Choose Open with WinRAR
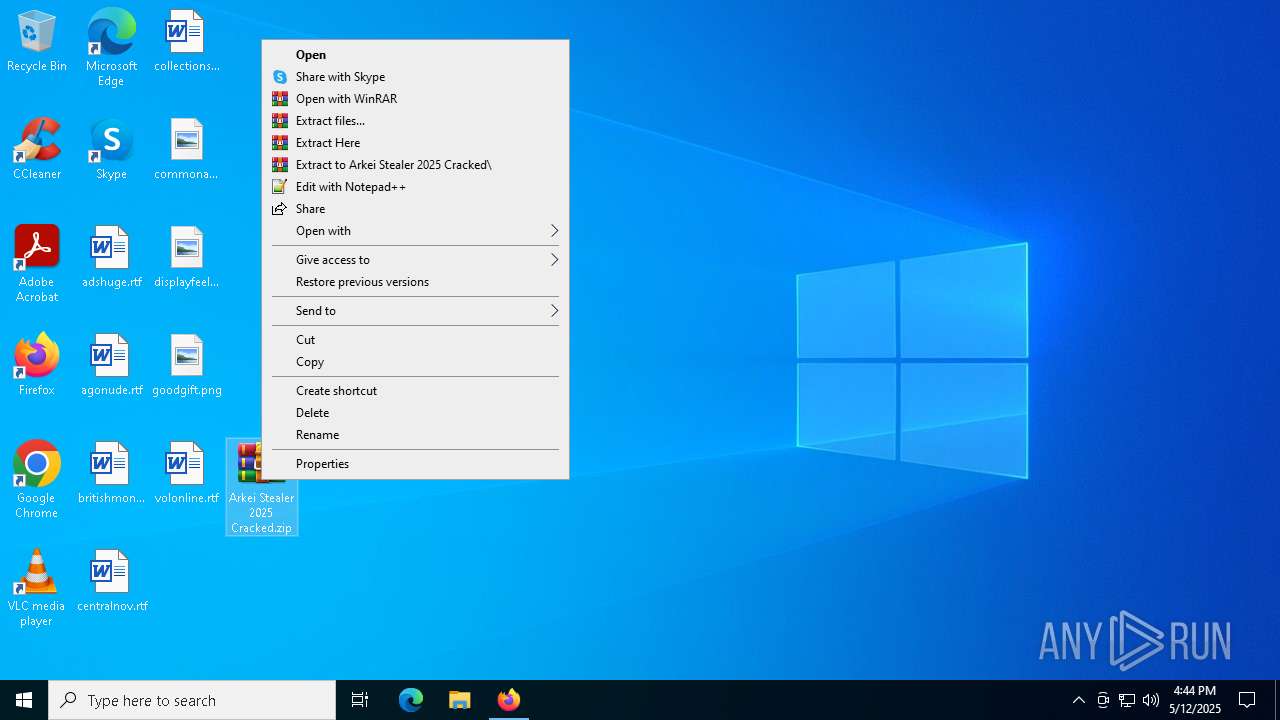The height and width of the screenshot is (720, 1280). tap(415, 99)
